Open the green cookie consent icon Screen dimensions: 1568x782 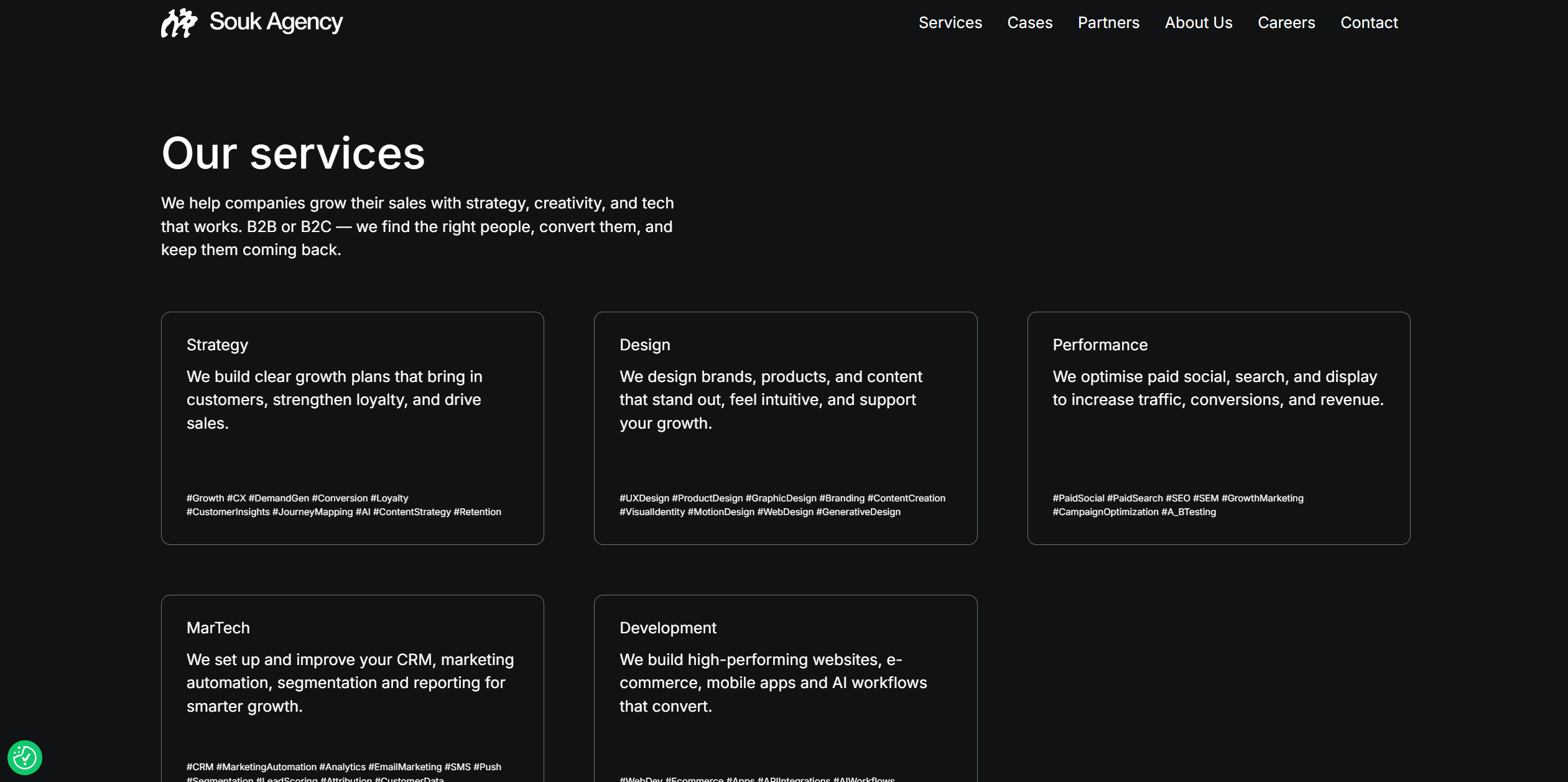[x=25, y=757]
